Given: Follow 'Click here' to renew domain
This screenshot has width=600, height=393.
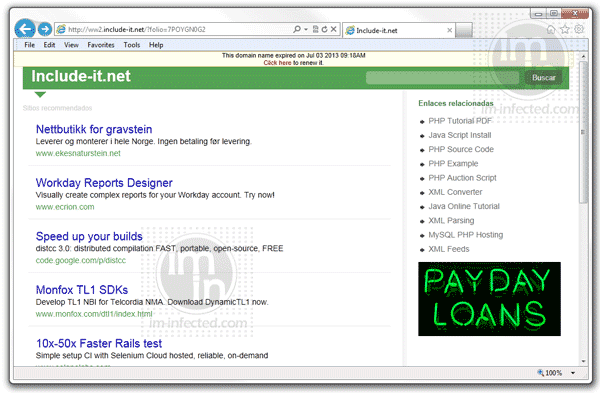Looking at the screenshot, I should pyautogui.click(x=277, y=63).
